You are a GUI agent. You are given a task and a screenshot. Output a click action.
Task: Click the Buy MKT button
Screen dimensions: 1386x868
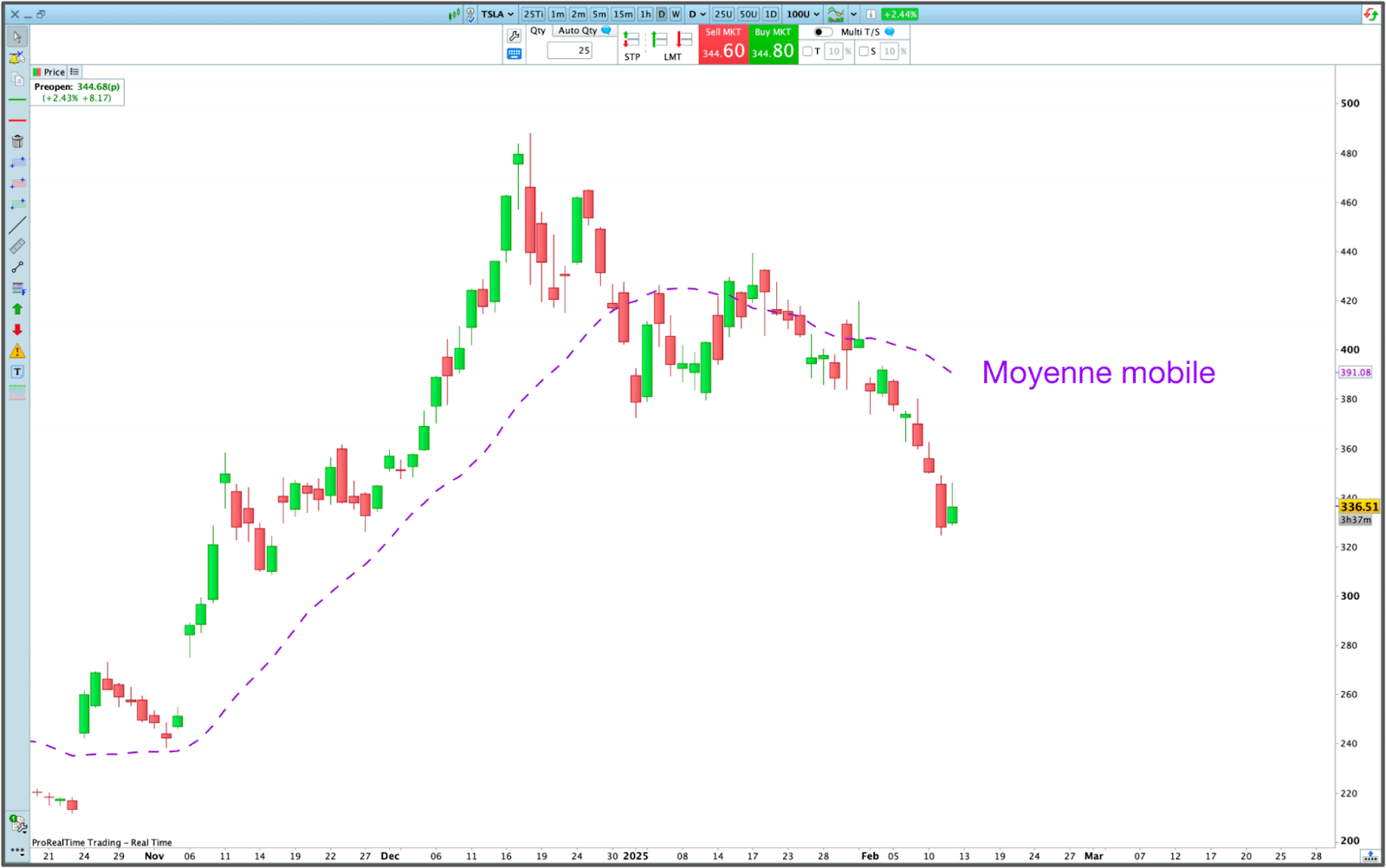pyautogui.click(x=773, y=45)
